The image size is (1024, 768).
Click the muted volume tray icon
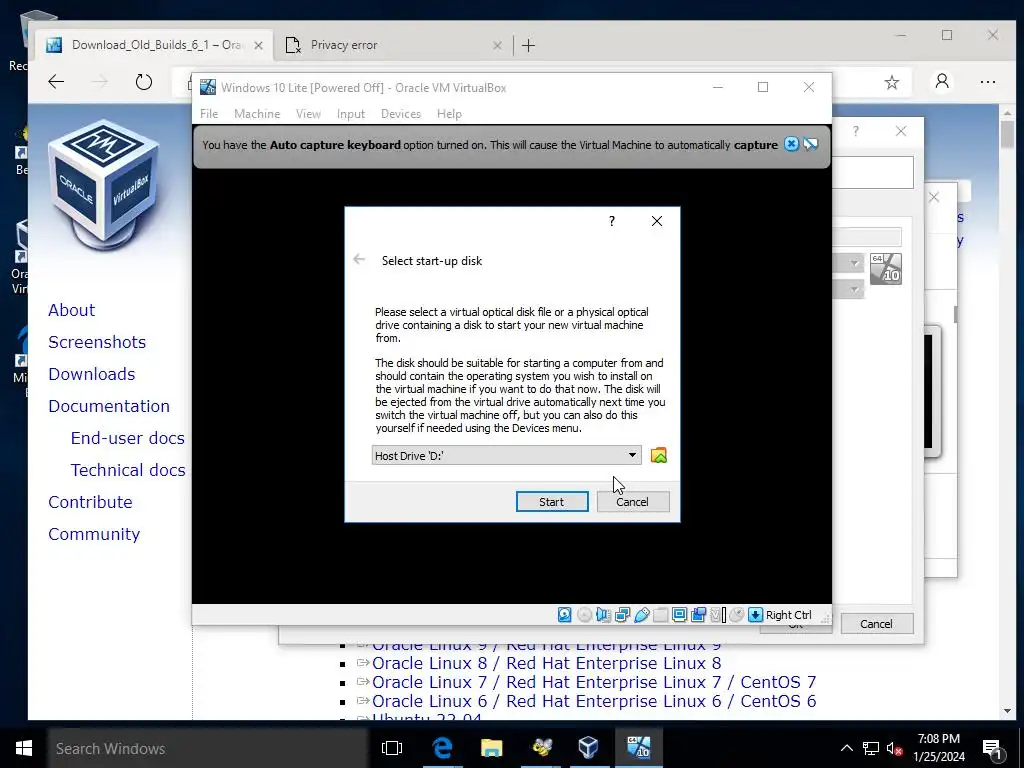[x=894, y=748]
